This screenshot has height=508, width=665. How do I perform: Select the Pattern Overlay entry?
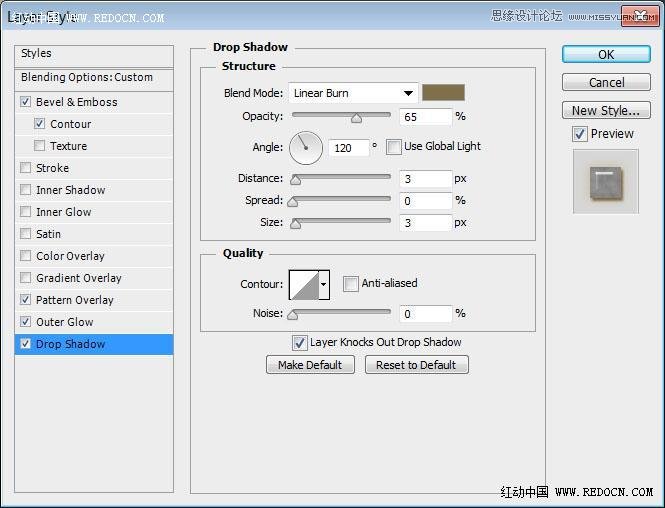tap(94, 300)
